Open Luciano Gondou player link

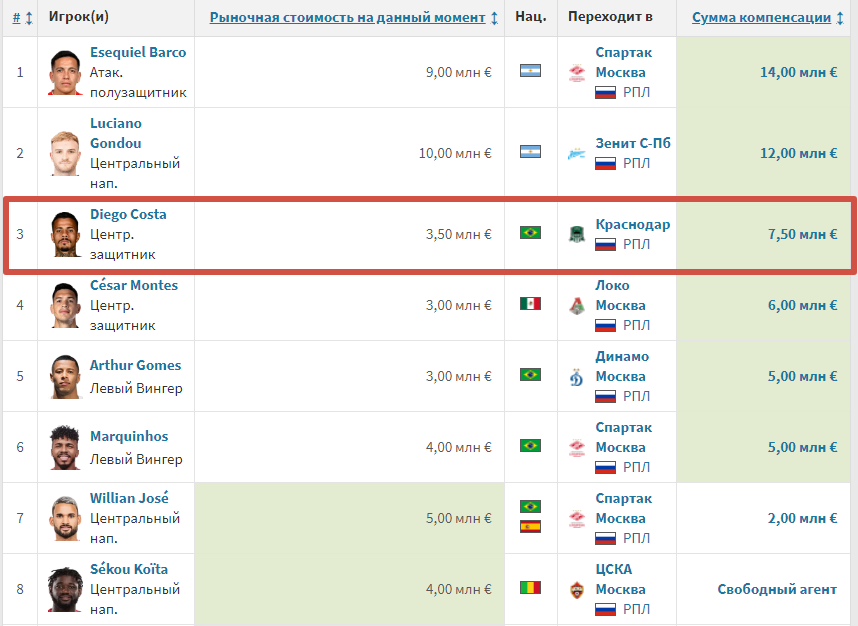coord(116,133)
